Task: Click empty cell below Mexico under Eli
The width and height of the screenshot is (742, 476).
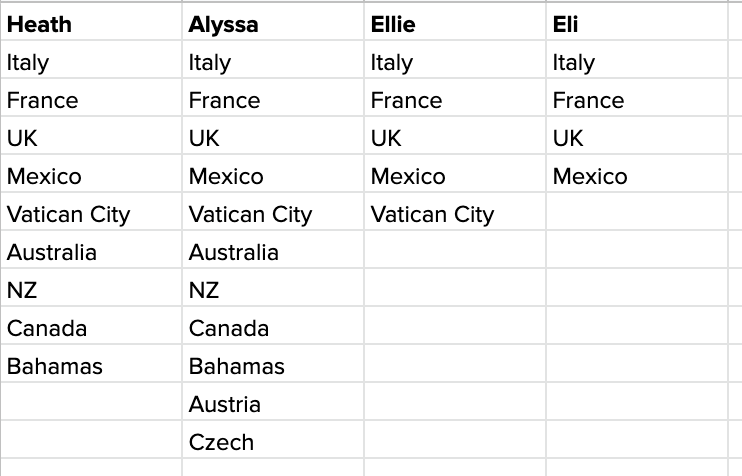Action: [637, 212]
